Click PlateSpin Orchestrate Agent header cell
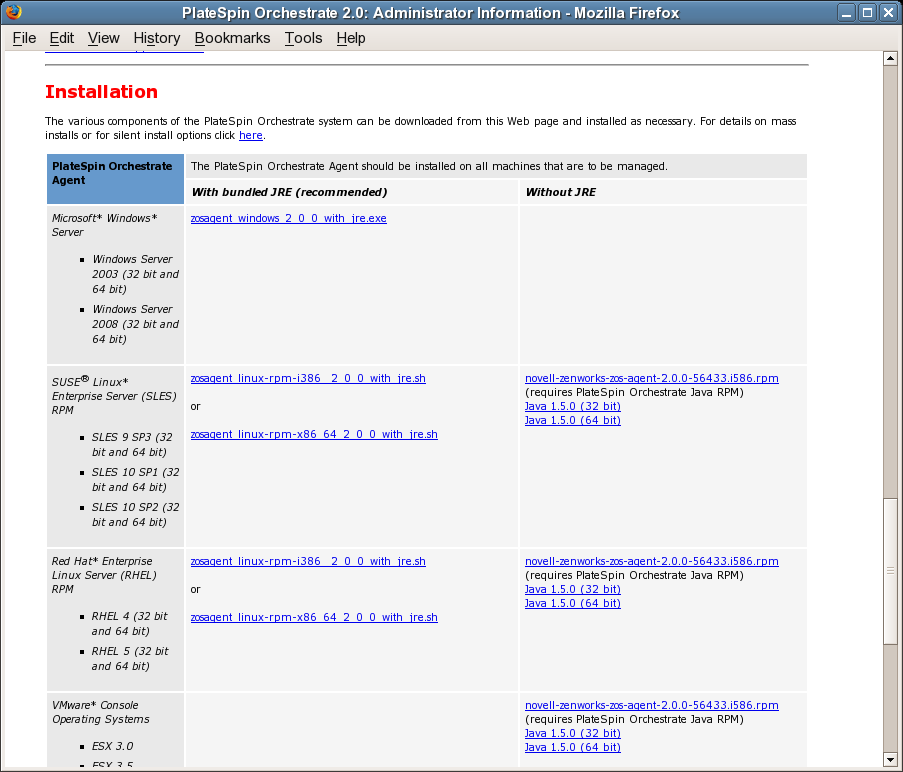Screen dimensions: 903x772 click(115, 179)
